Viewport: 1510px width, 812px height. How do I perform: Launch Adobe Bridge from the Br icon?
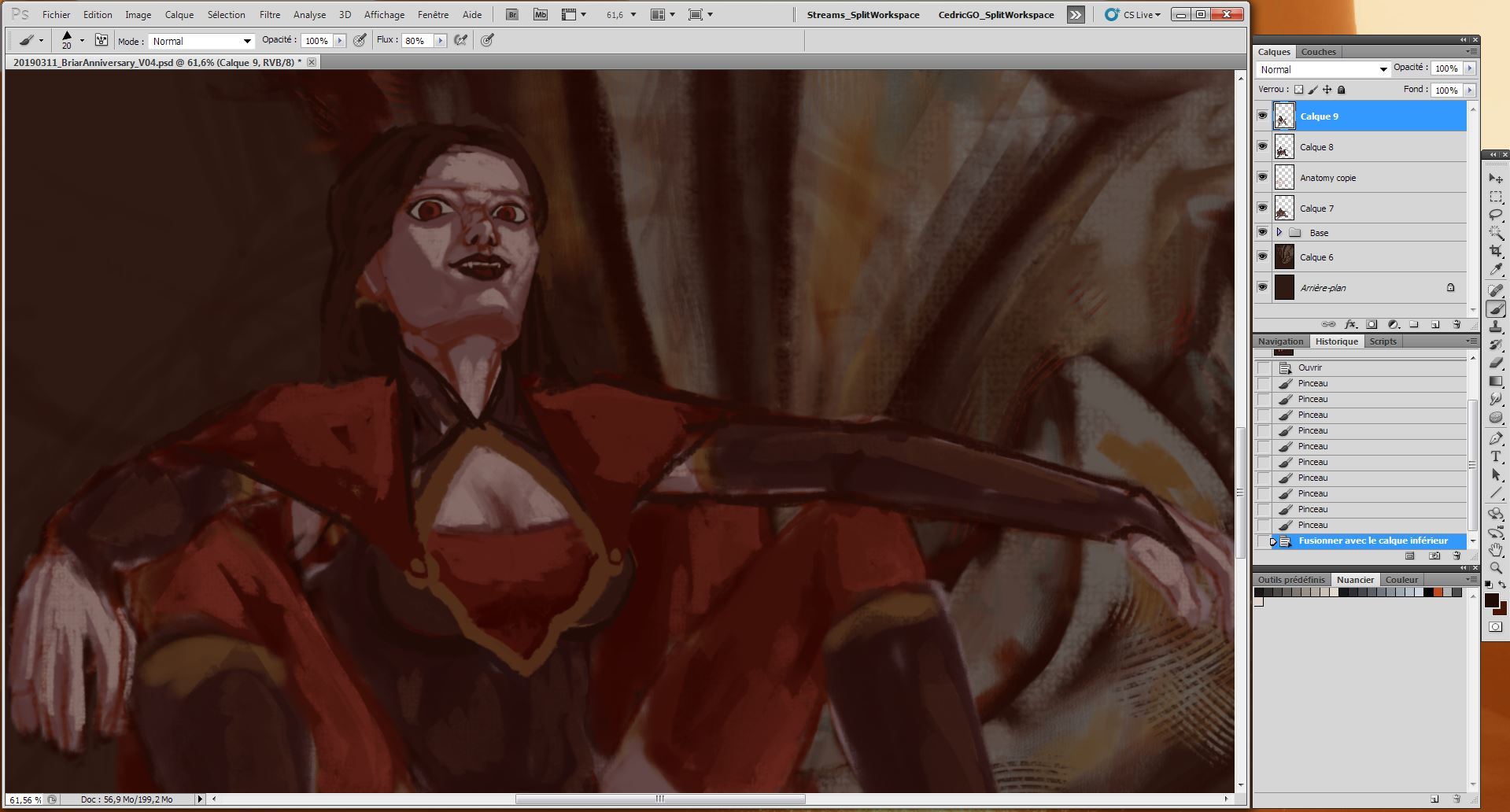512,15
